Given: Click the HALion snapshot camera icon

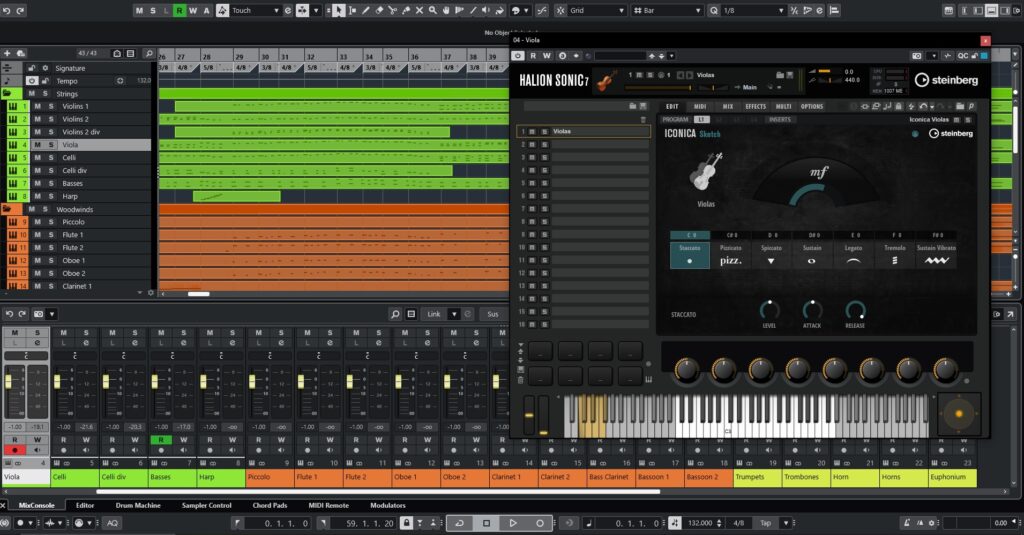Looking at the screenshot, I should (x=916, y=56).
